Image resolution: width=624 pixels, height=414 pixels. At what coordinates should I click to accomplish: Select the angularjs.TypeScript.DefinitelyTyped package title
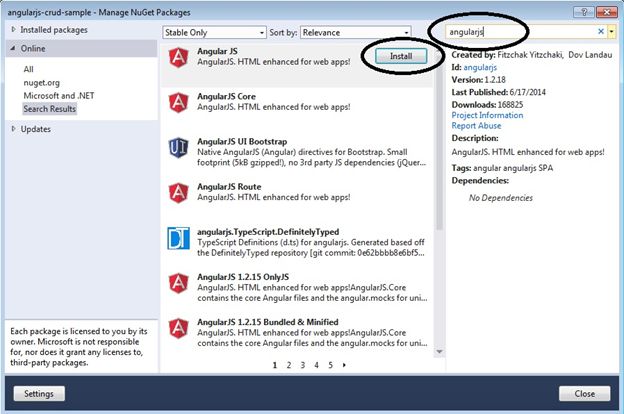coord(268,232)
